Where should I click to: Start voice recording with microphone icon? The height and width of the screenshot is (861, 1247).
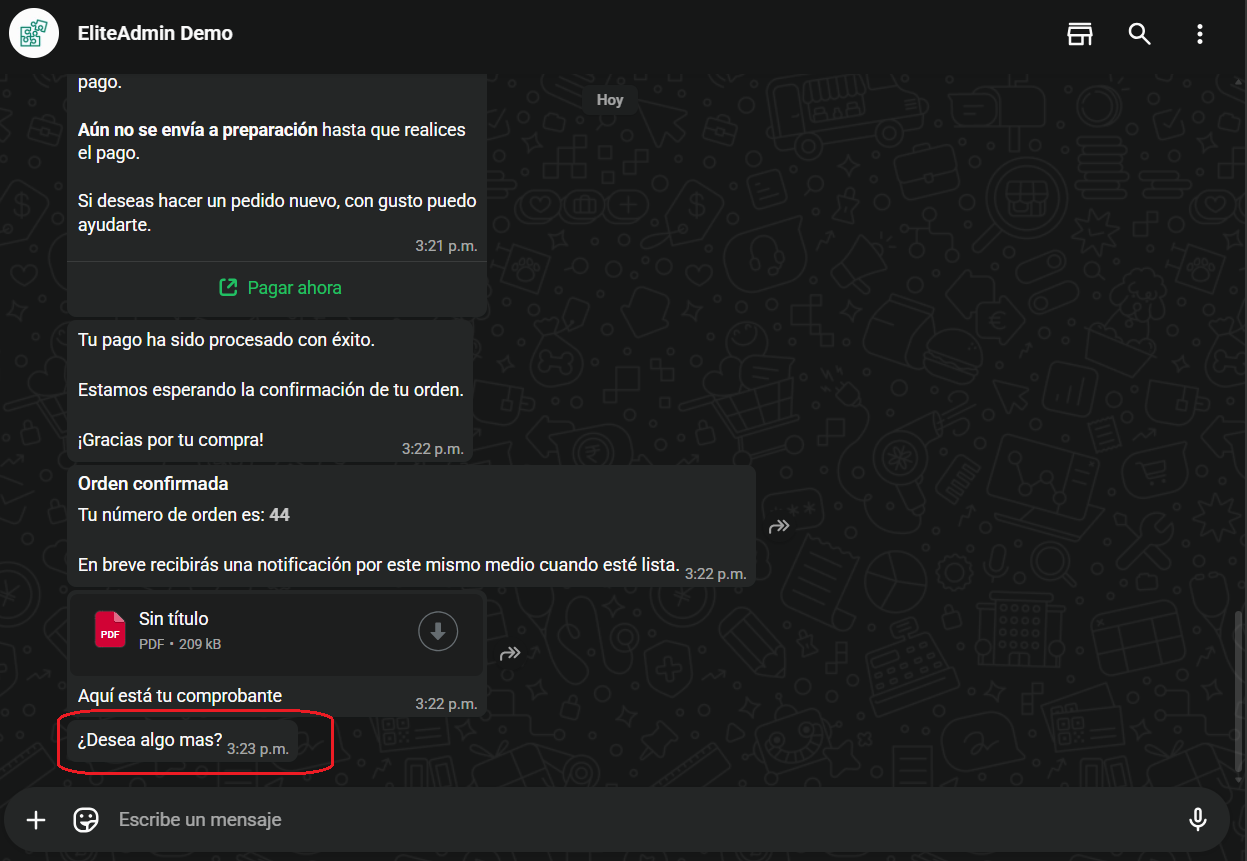tap(1197, 820)
